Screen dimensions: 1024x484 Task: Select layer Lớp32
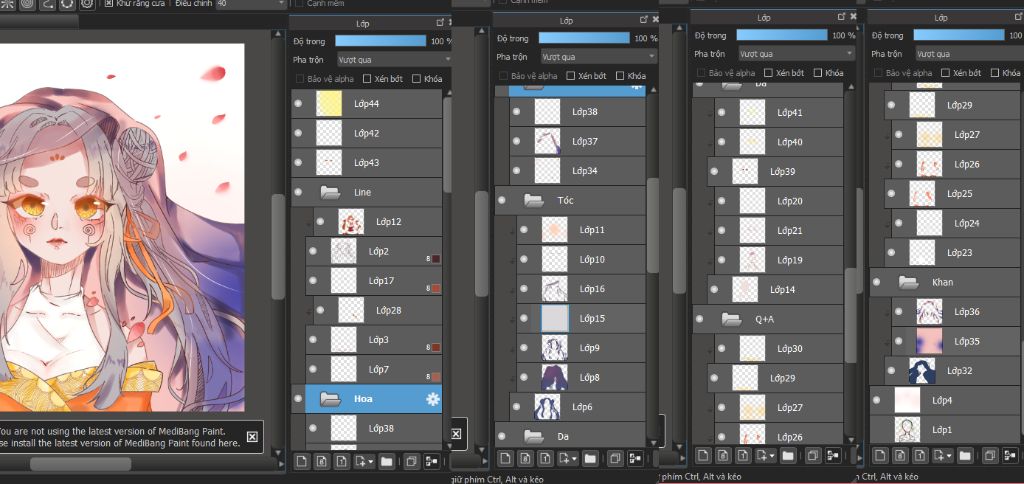point(954,370)
